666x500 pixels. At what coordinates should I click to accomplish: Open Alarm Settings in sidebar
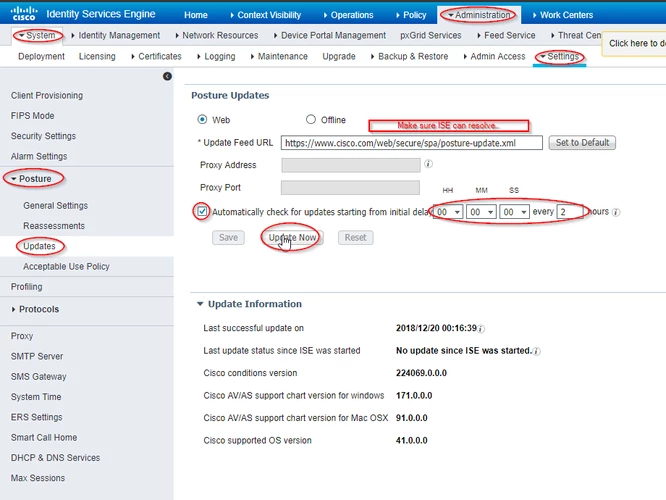39,156
